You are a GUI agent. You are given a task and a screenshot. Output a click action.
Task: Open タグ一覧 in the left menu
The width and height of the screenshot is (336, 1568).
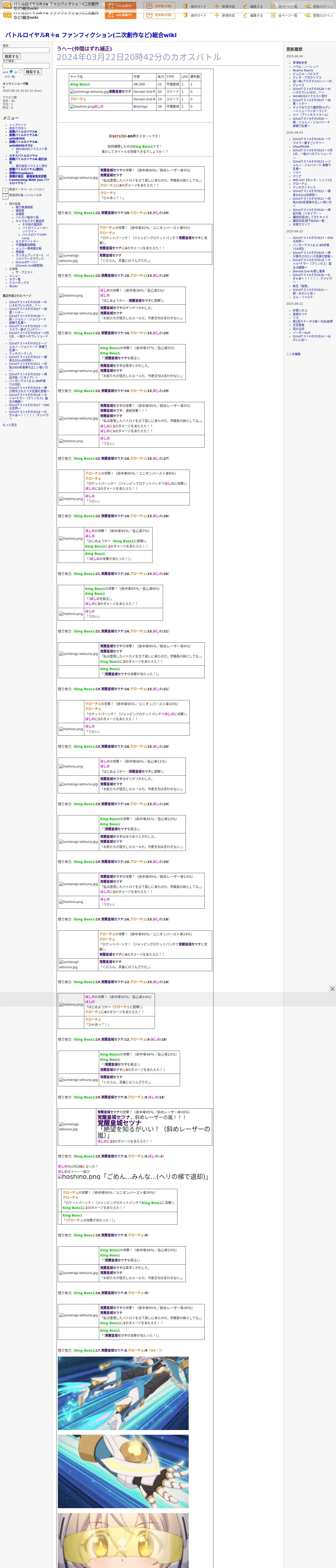pos(15,279)
